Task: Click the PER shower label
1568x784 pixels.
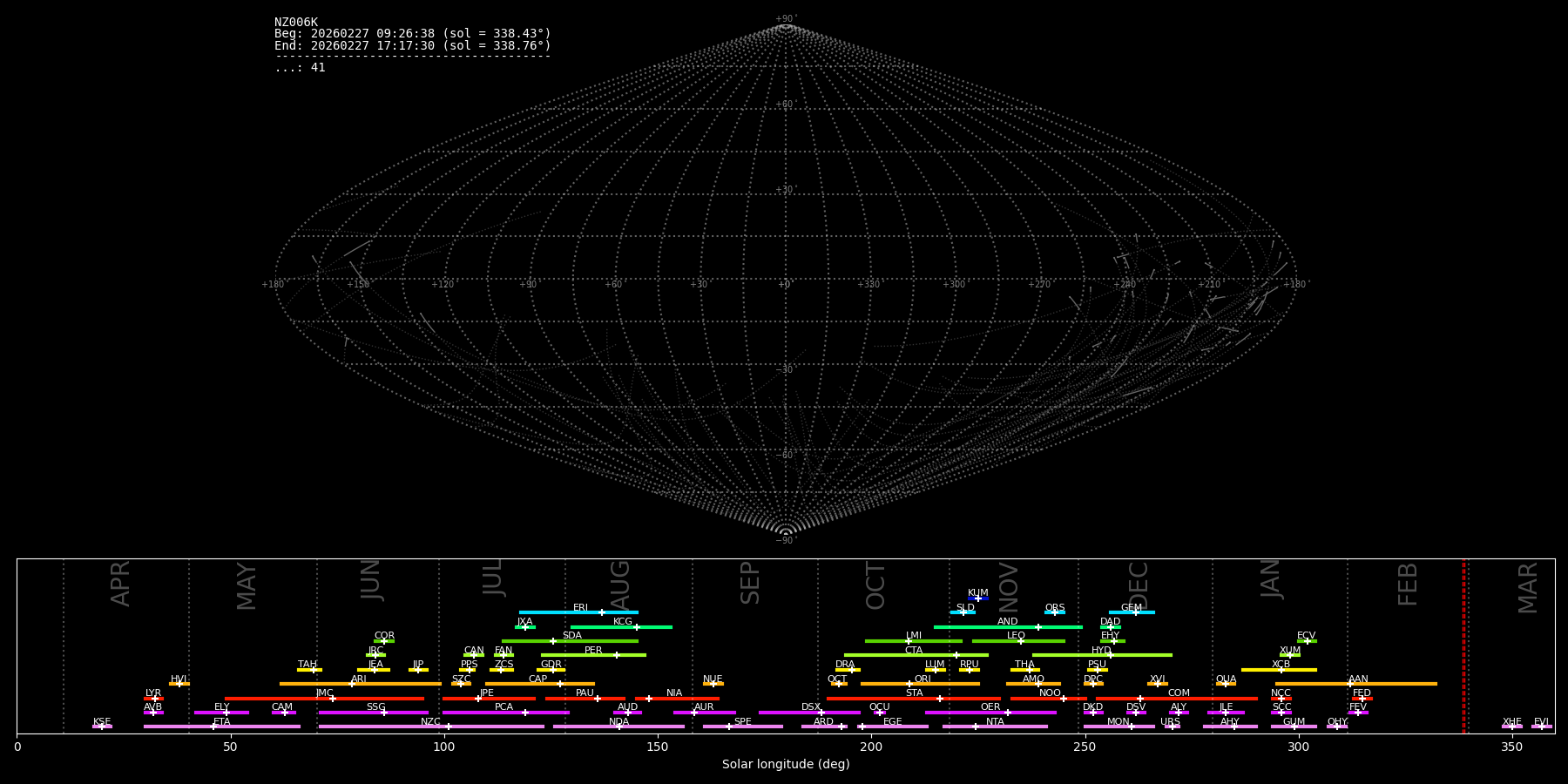Action: (x=593, y=651)
